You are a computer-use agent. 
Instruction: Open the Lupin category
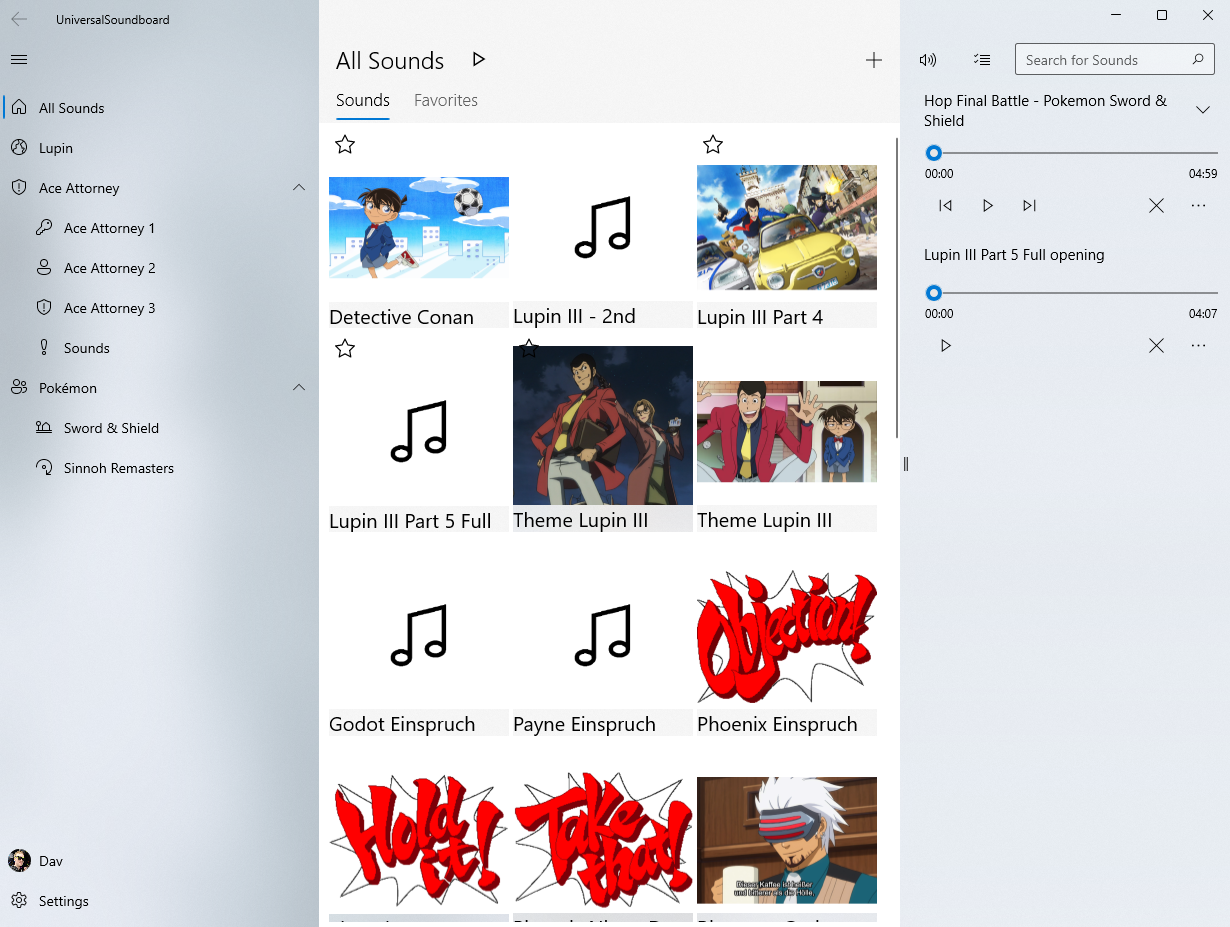[x=160, y=148]
